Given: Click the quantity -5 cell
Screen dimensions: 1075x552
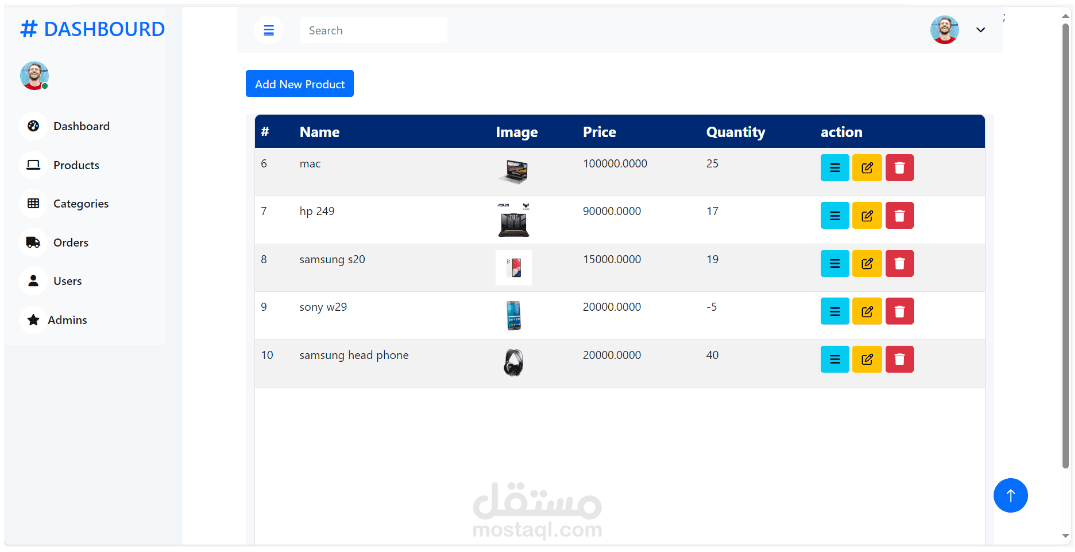Looking at the screenshot, I should (x=712, y=307).
